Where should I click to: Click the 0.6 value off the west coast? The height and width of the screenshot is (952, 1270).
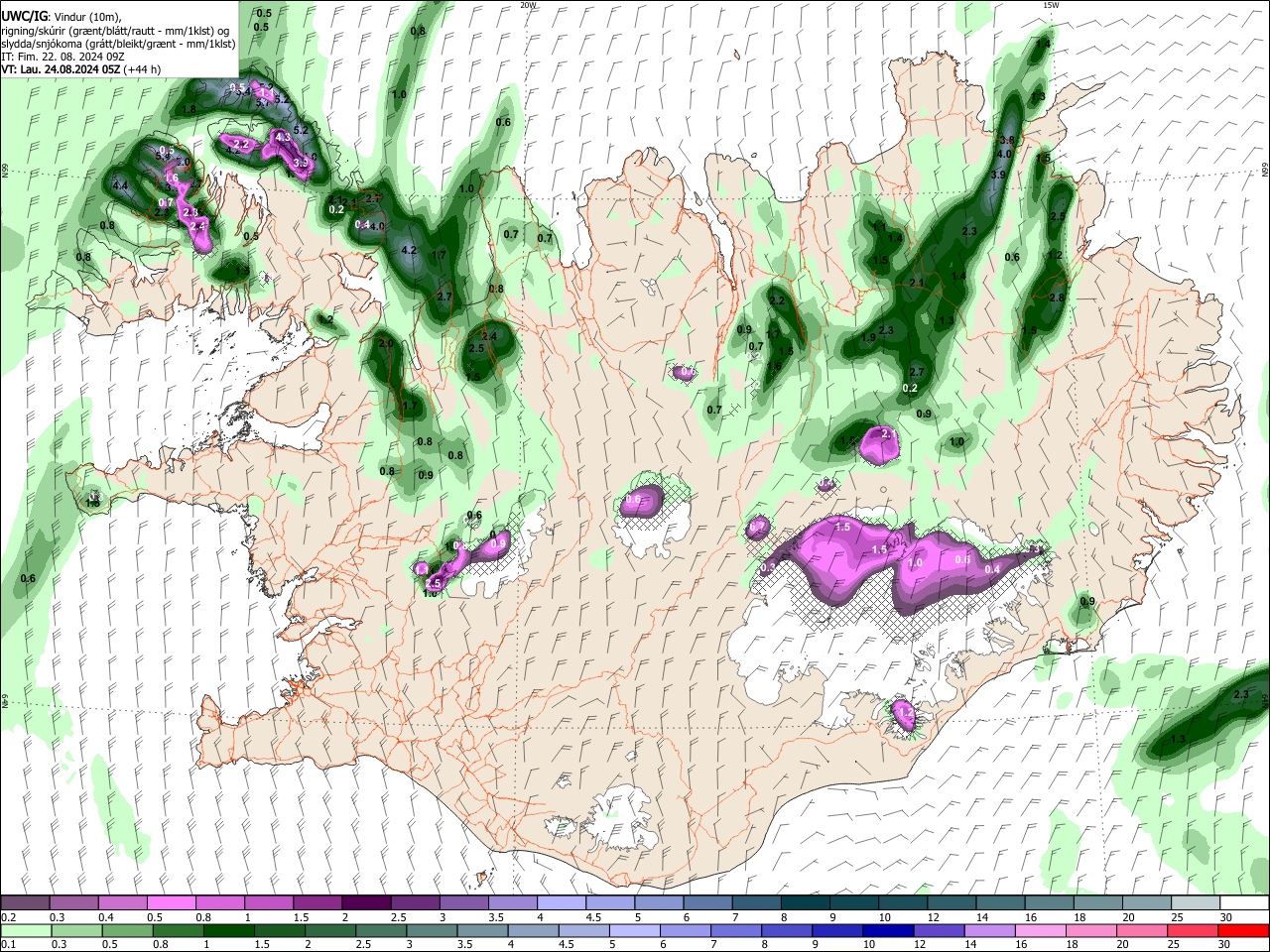coord(28,578)
